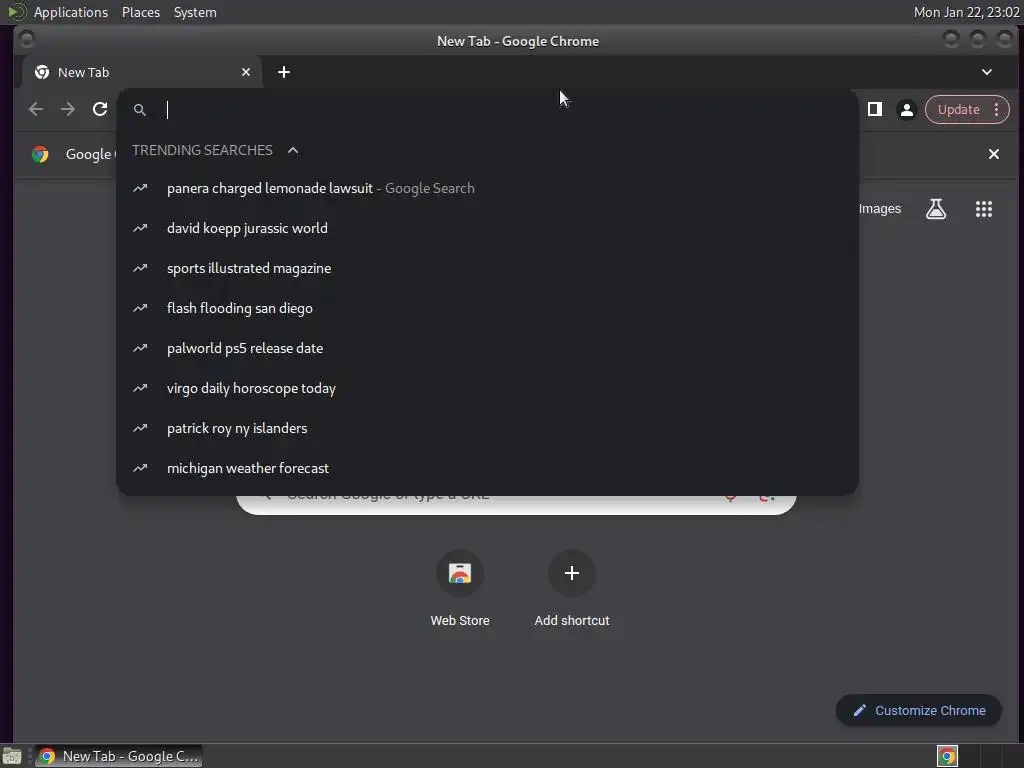Viewport: 1024px width, 768px height.
Task: Select suggestion sports illustrated magazine
Action: 487,268
